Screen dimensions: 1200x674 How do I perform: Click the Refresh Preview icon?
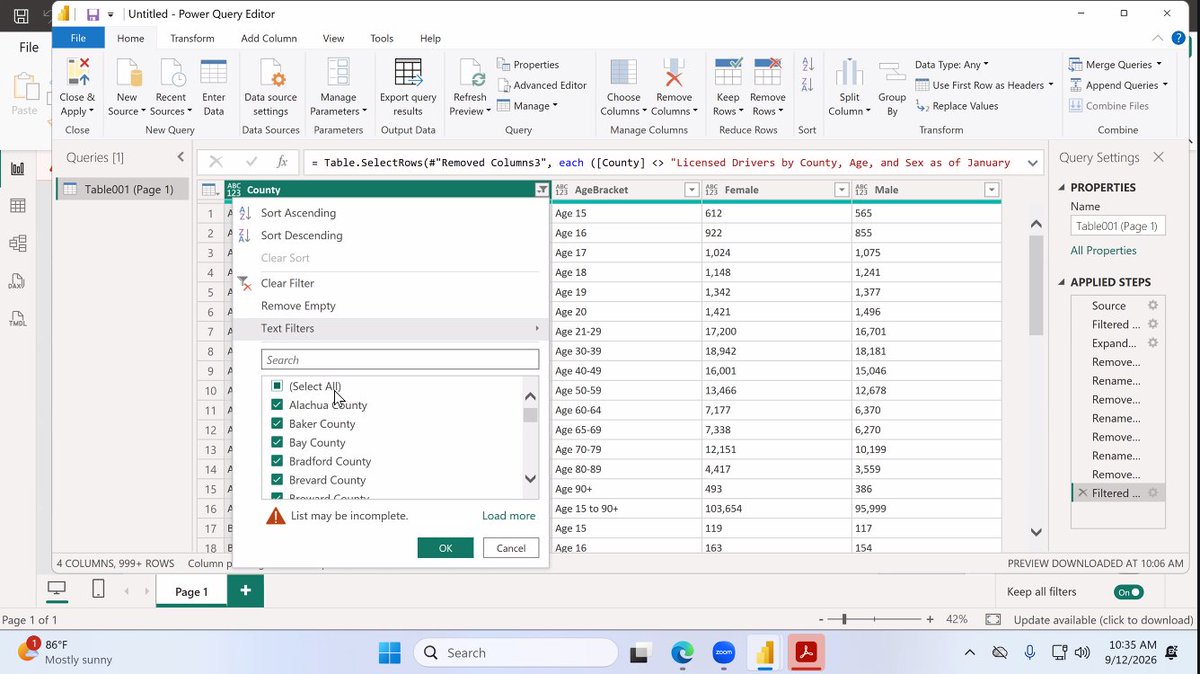tap(470, 72)
